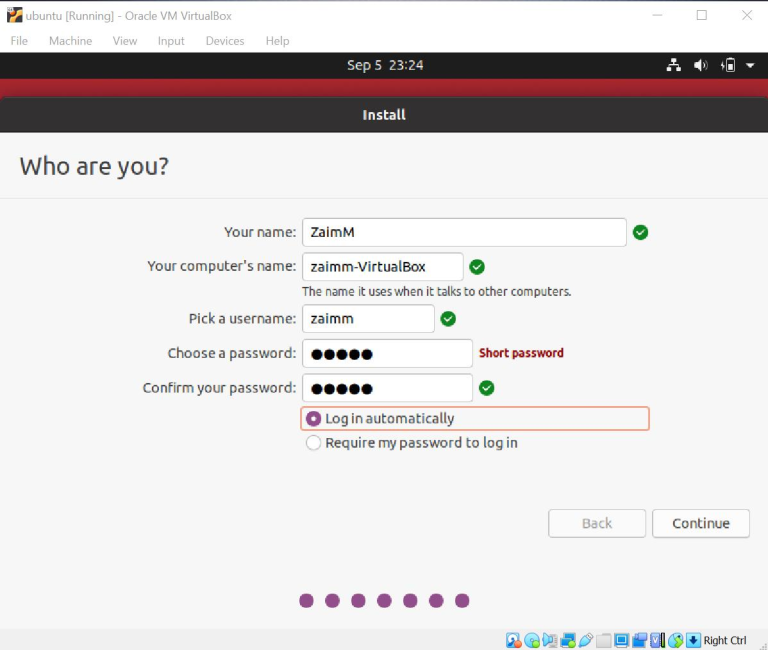The width and height of the screenshot is (768, 650).
Task: Click the Ubuntu volume speaker icon
Action: (701, 65)
